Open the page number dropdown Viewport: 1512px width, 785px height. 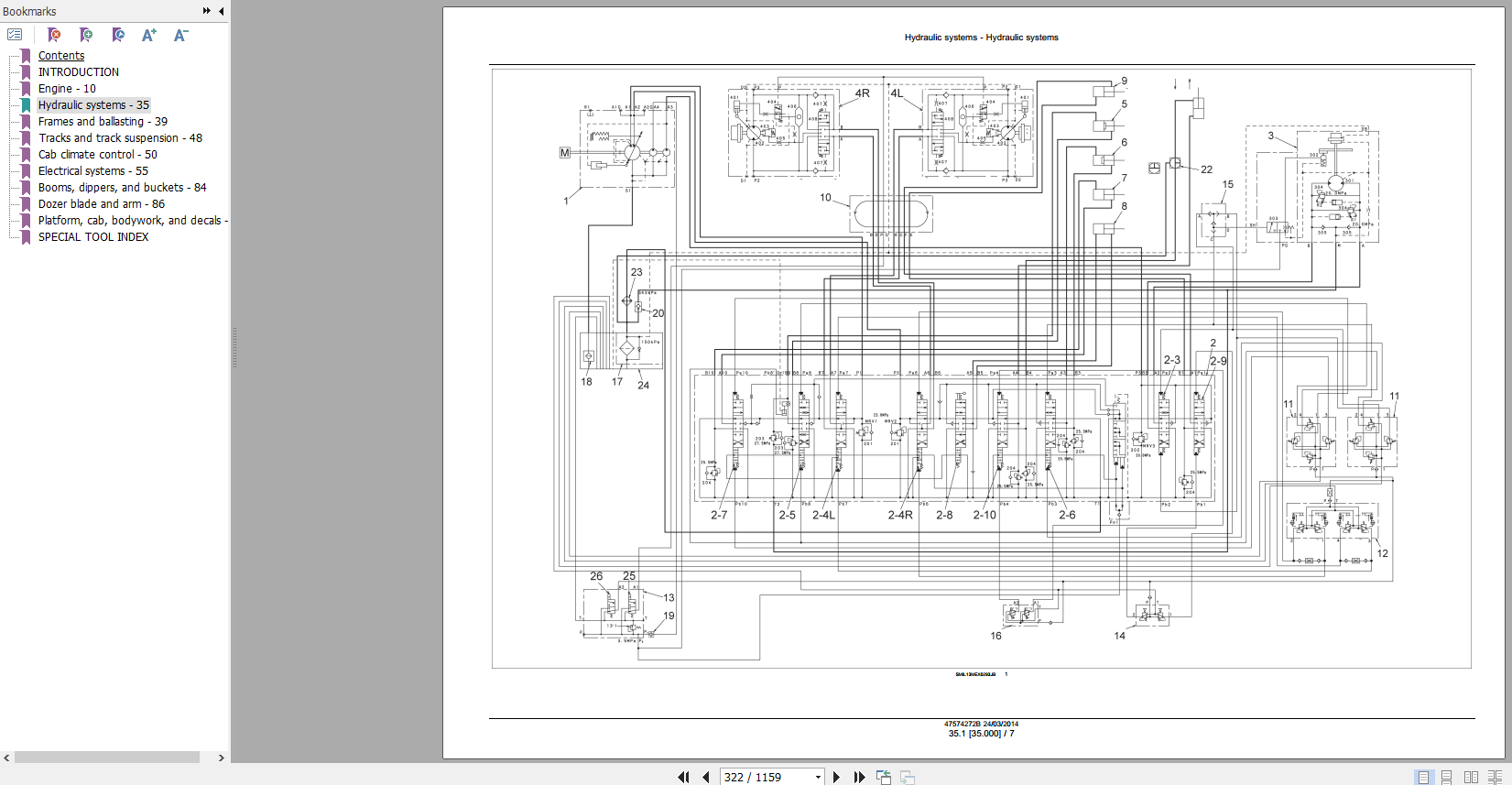pos(818,777)
